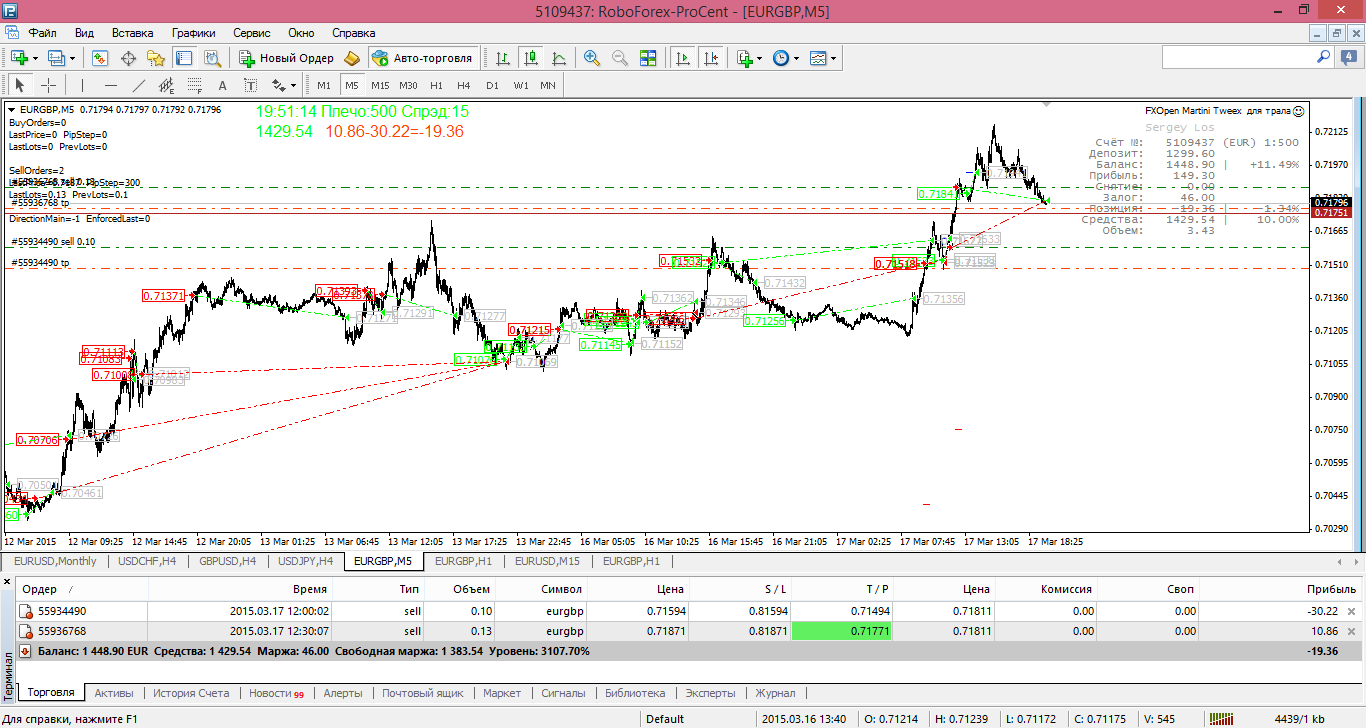This screenshot has height=728, width=1366.
Task: Zoom out of the chart
Action: [620, 58]
